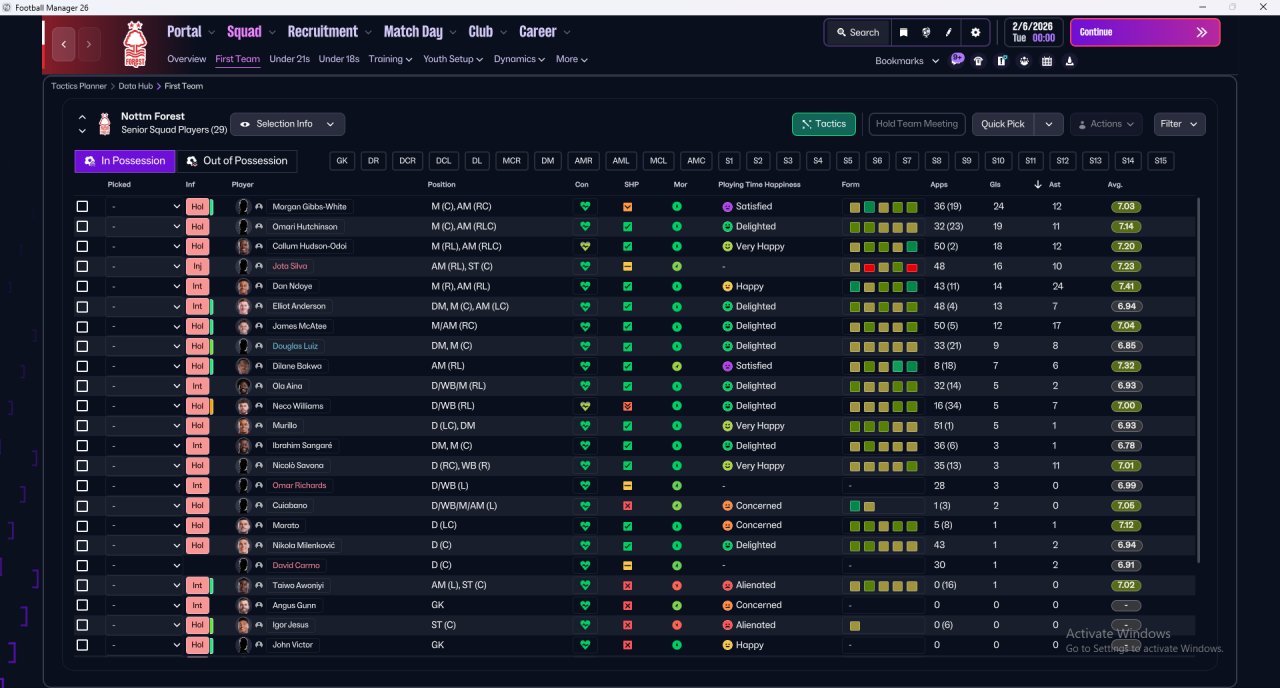Click the bookmark flag icon near Search
This screenshot has height=688, width=1280.
[x=904, y=32]
